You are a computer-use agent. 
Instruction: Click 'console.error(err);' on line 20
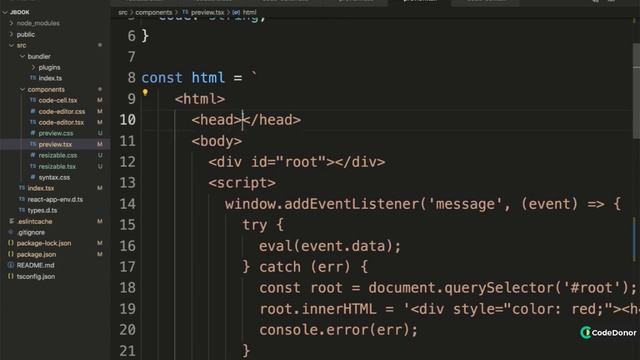[338, 330]
